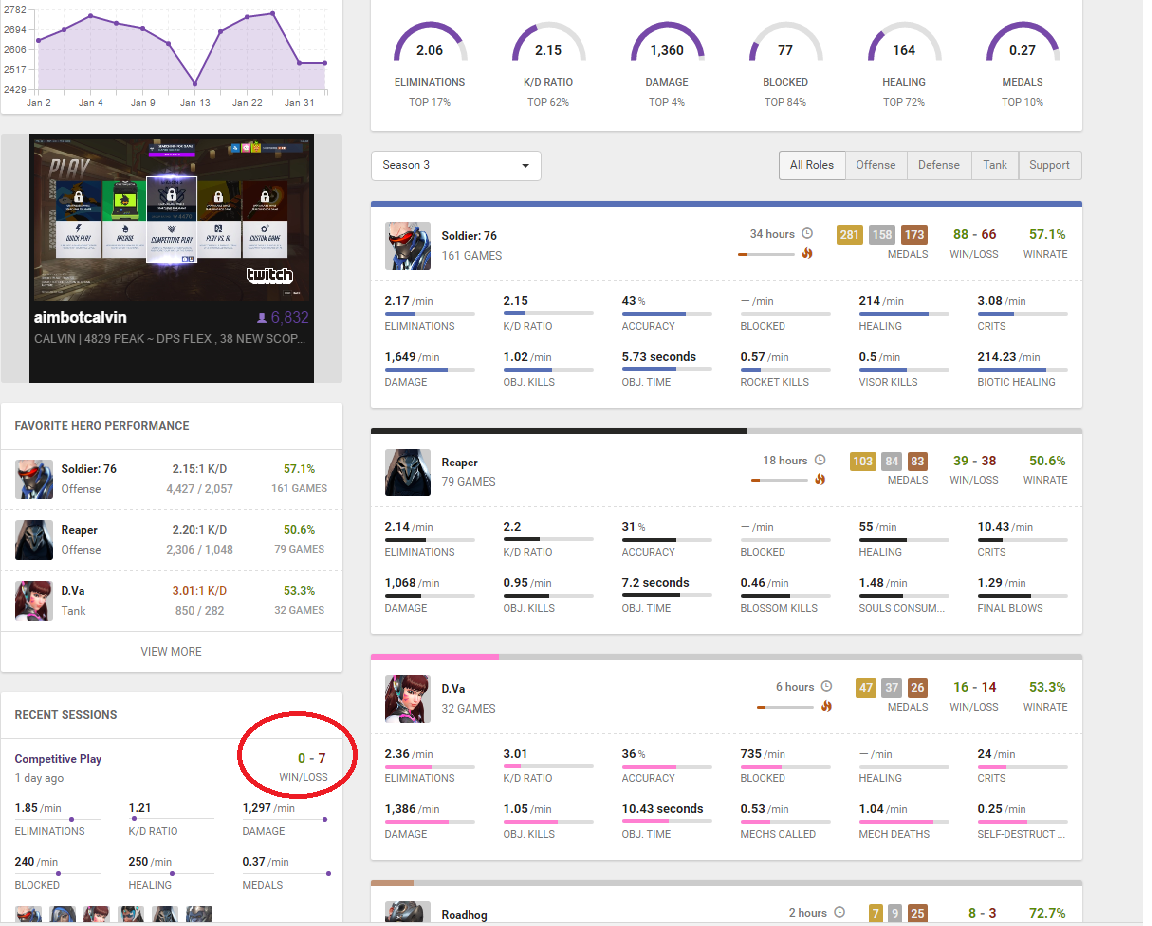
Task: Click the Reaper hero name in card
Action: [x=459, y=462]
